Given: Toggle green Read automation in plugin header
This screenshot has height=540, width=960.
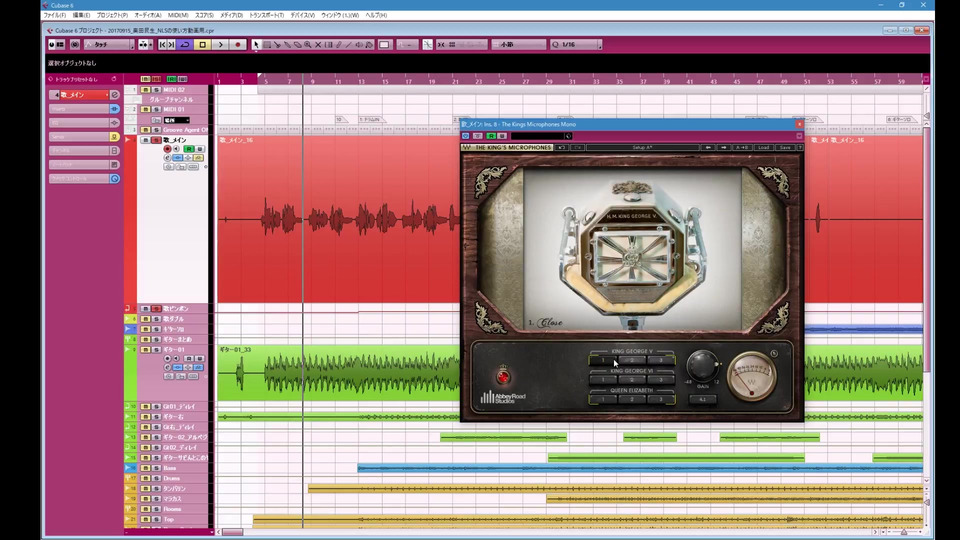Looking at the screenshot, I should tap(490, 136).
